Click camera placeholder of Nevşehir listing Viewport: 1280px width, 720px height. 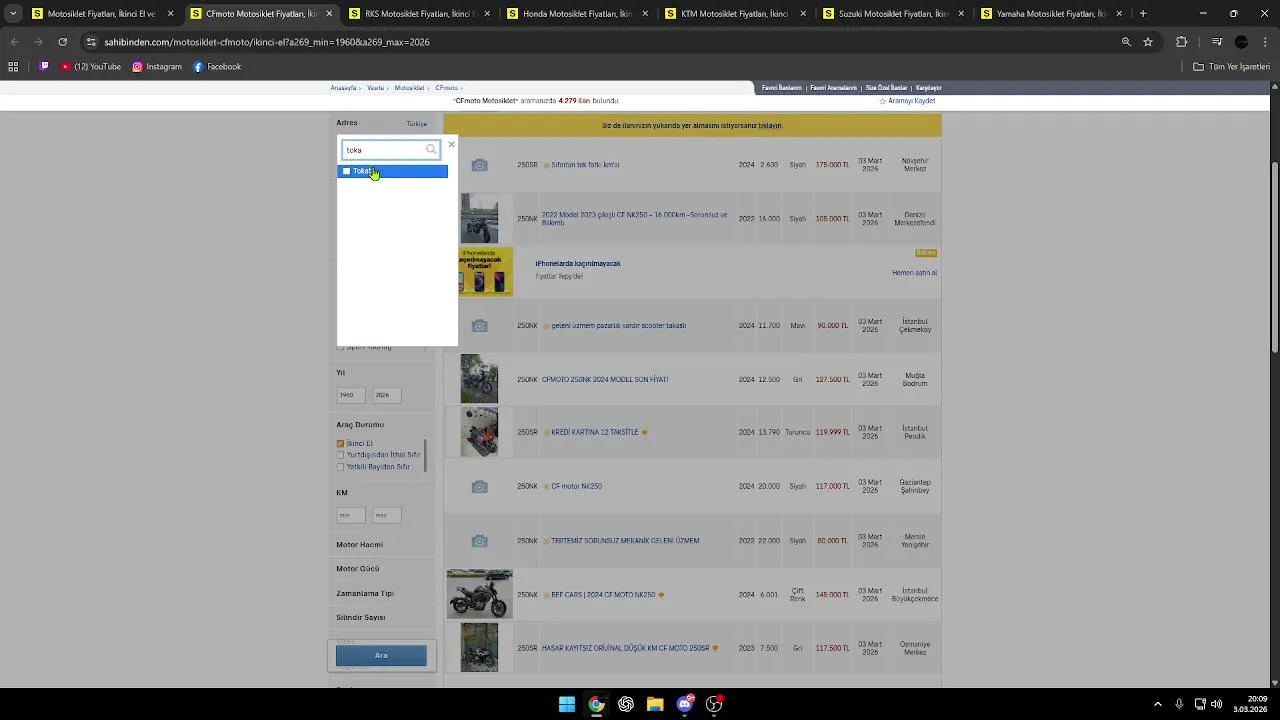[x=480, y=165]
